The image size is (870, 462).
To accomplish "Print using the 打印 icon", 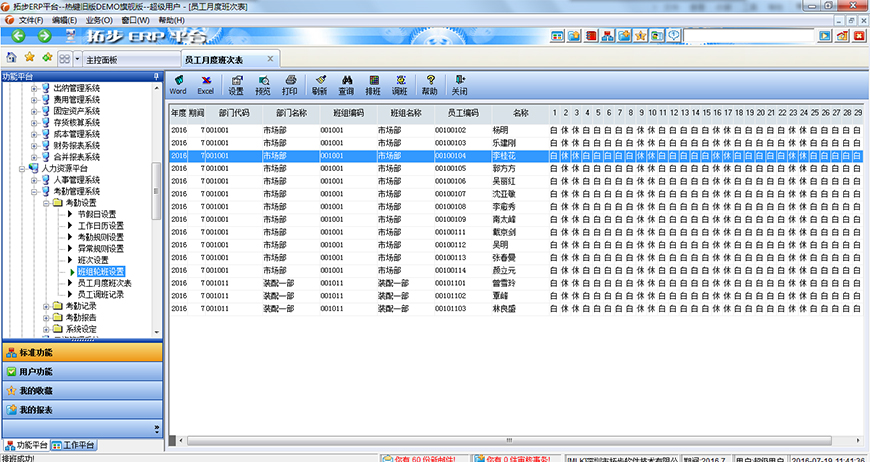I will (x=290, y=84).
